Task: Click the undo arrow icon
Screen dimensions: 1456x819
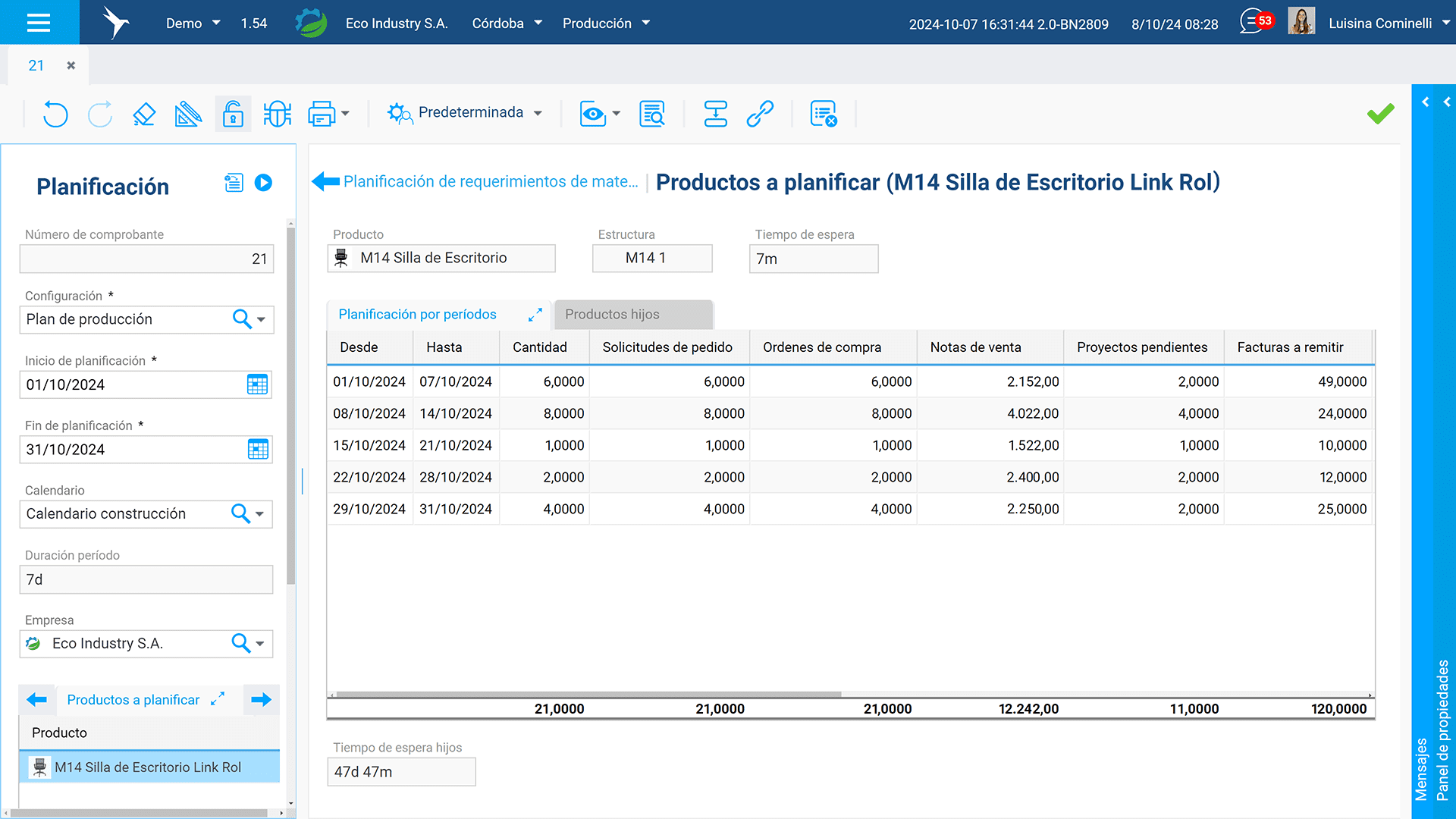Action: point(55,114)
